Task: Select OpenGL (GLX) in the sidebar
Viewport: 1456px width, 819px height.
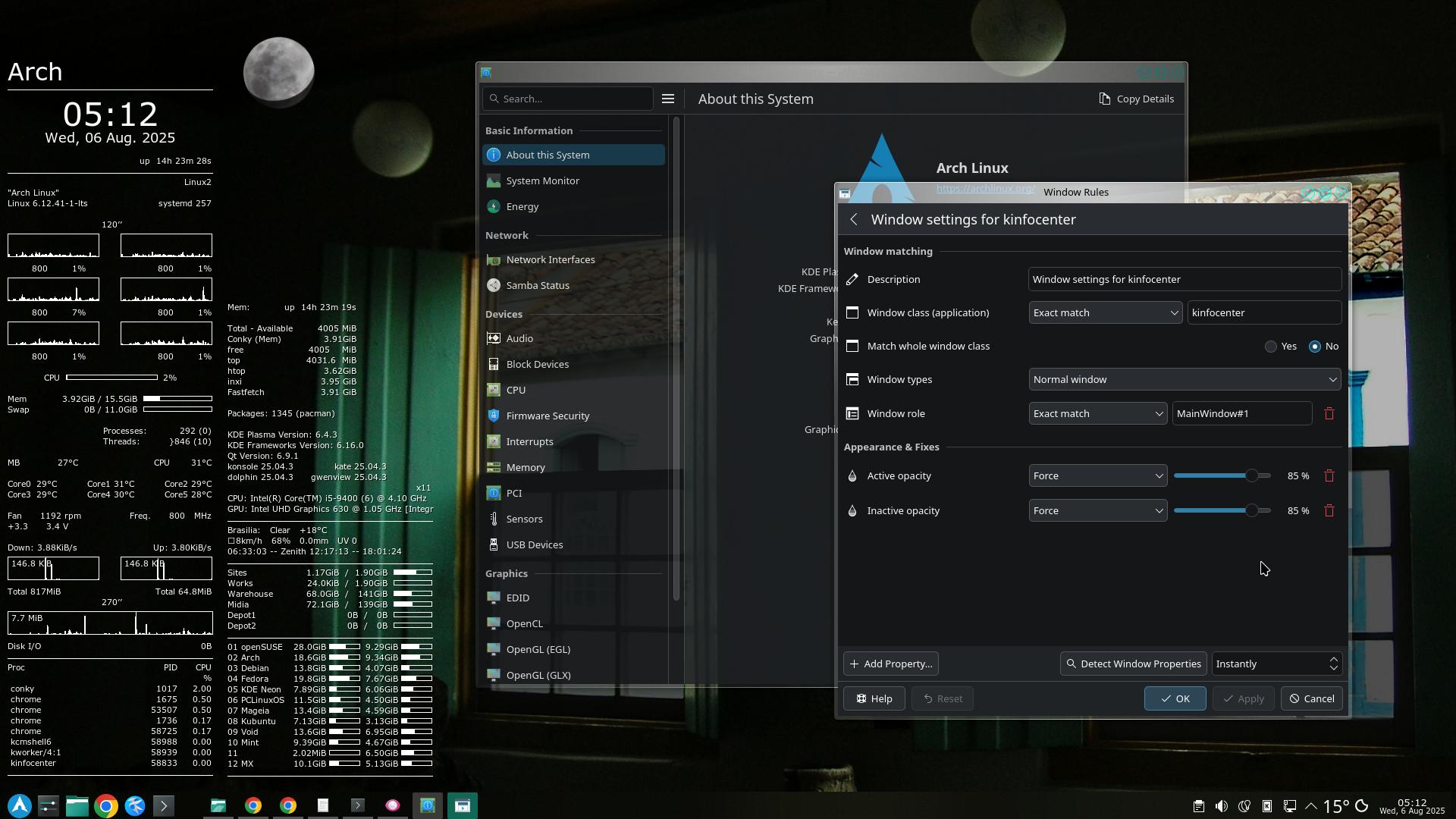Action: click(573, 675)
